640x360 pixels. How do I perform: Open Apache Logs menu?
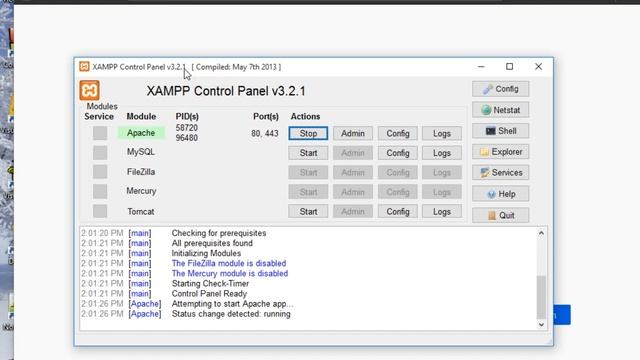pos(442,133)
